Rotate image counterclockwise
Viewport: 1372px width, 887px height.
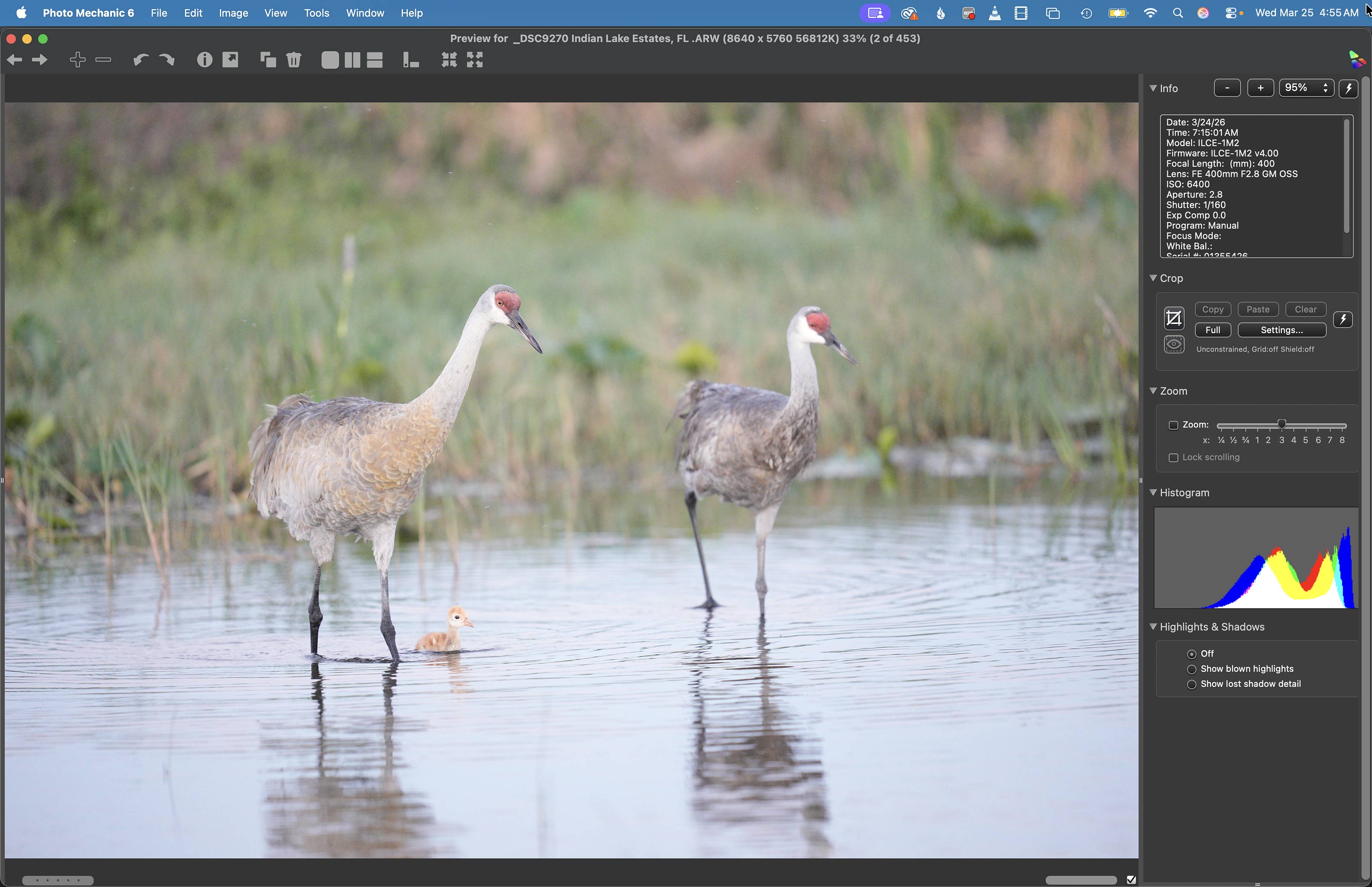pos(141,60)
